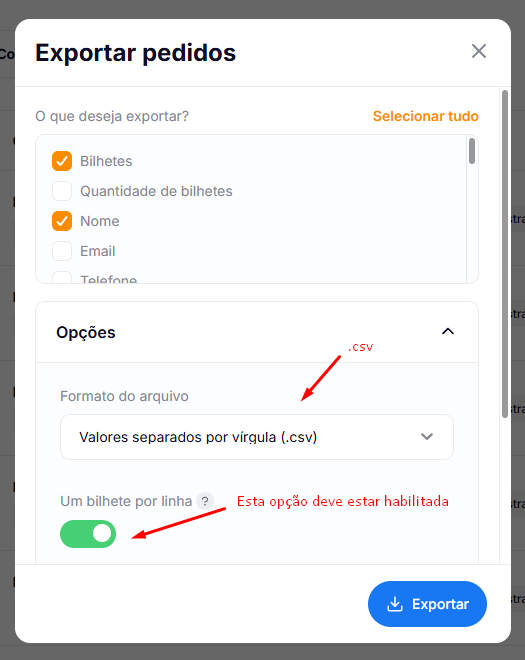Click the help question mark icon
Screen dimensions: 525x660
(205, 501)
